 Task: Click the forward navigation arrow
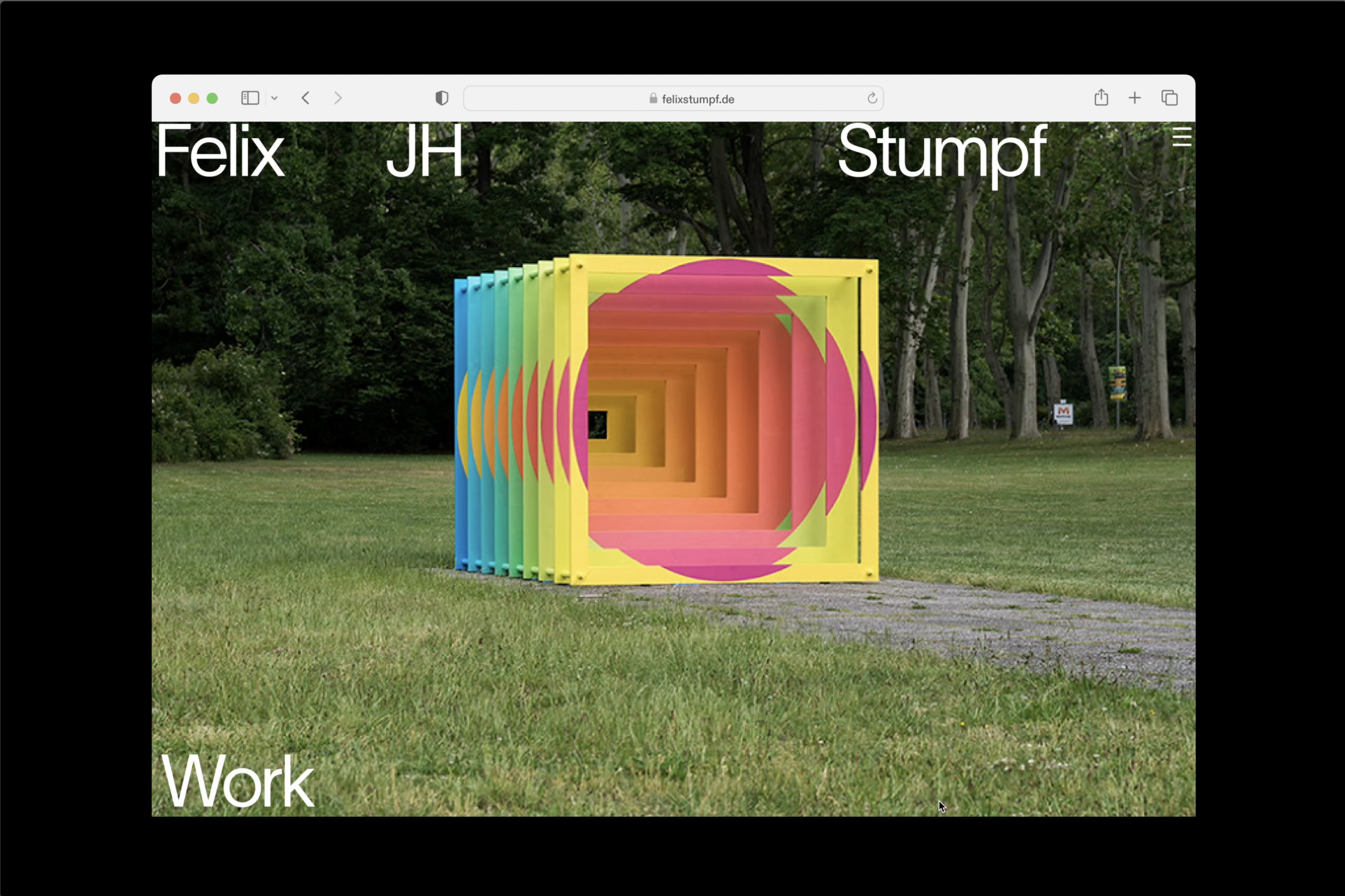tap(337, 98)
